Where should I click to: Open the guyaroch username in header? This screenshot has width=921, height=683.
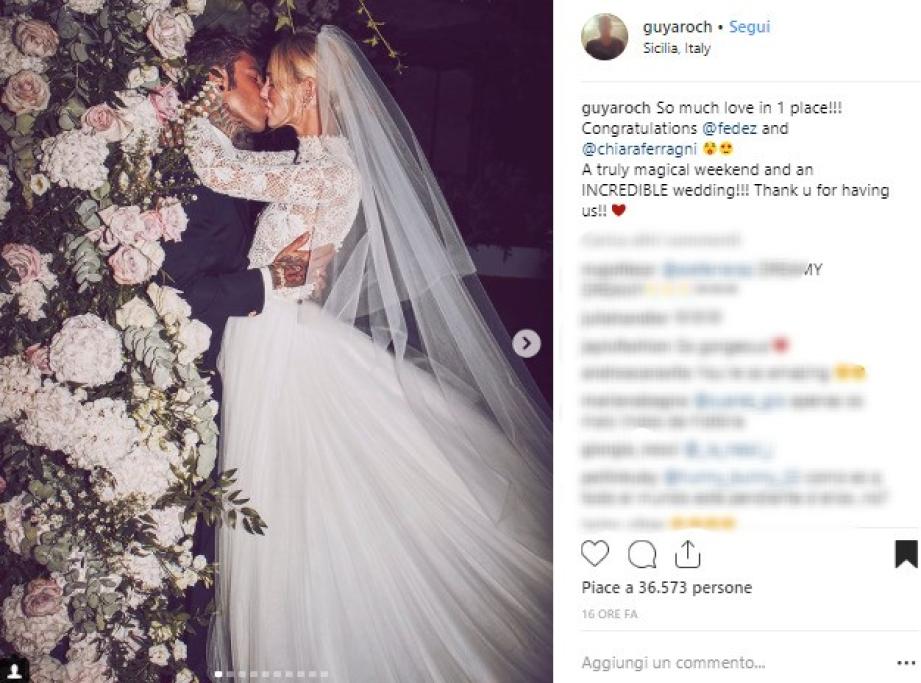[677, 27]
